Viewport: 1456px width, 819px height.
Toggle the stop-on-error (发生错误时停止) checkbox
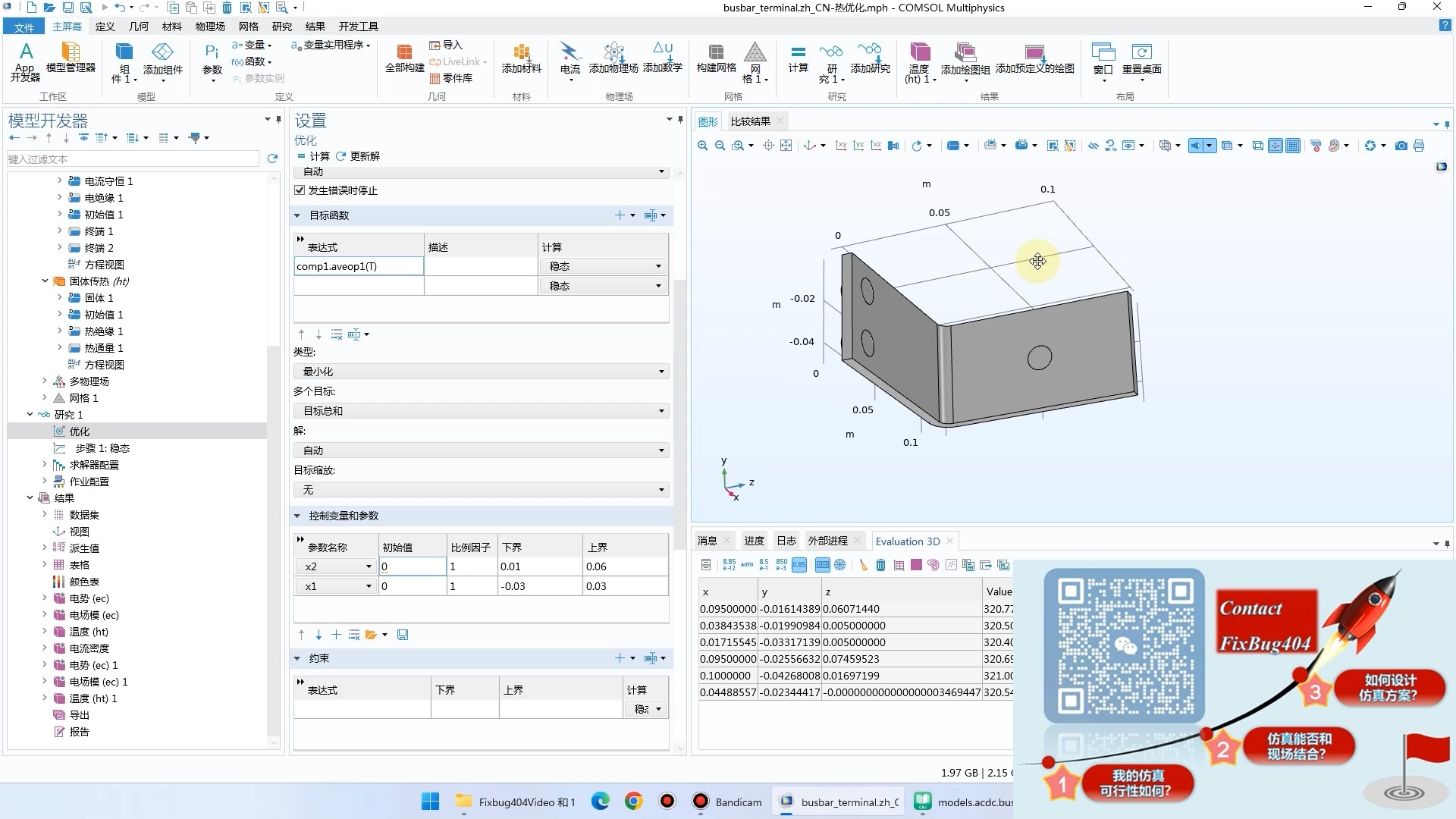pyautogui.click(x=300, y=190)
